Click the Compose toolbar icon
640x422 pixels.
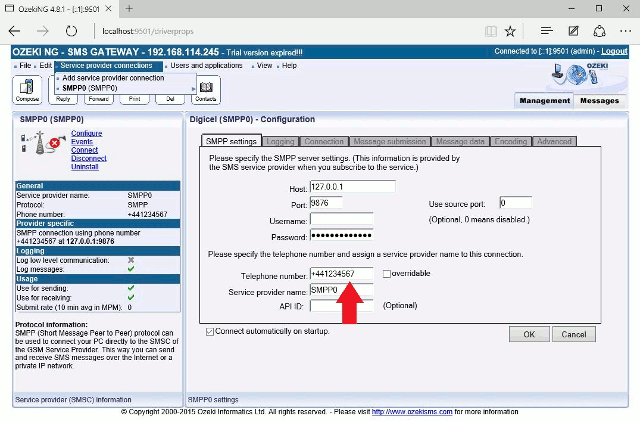[x=27, y=89]
